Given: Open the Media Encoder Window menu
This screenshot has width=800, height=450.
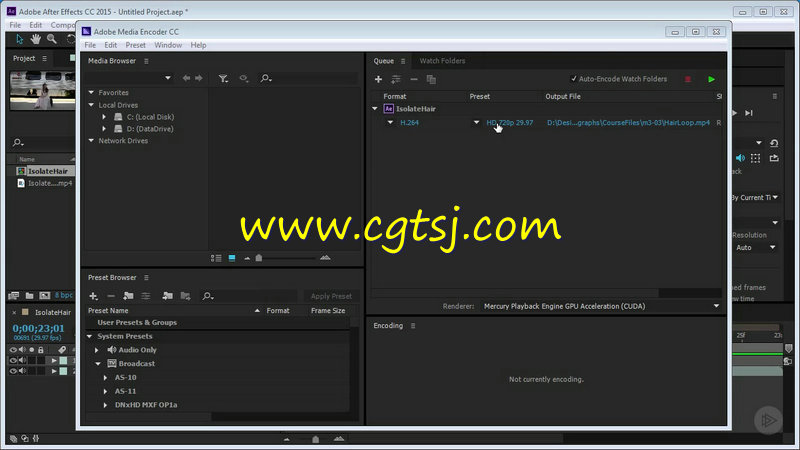Looking at the screenshot, I should point(168,45).
